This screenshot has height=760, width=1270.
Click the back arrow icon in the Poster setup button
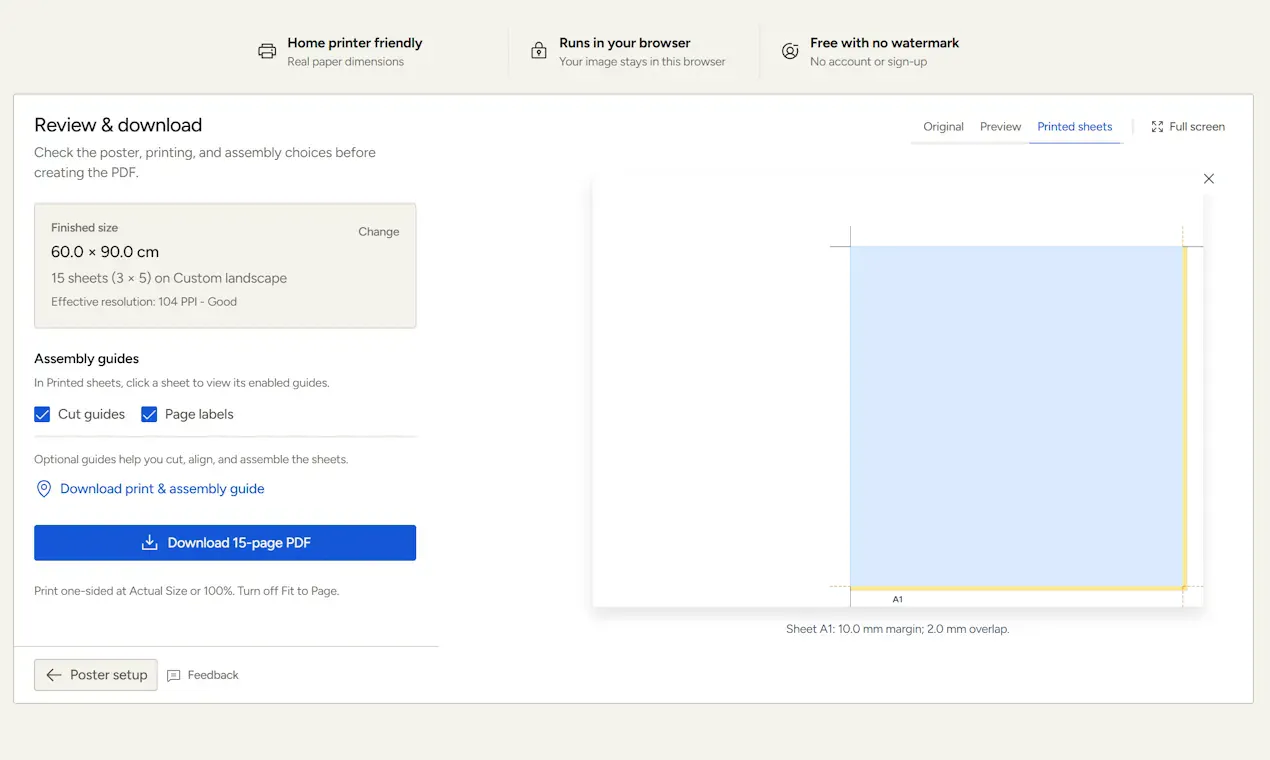click(x=54, y=675)
